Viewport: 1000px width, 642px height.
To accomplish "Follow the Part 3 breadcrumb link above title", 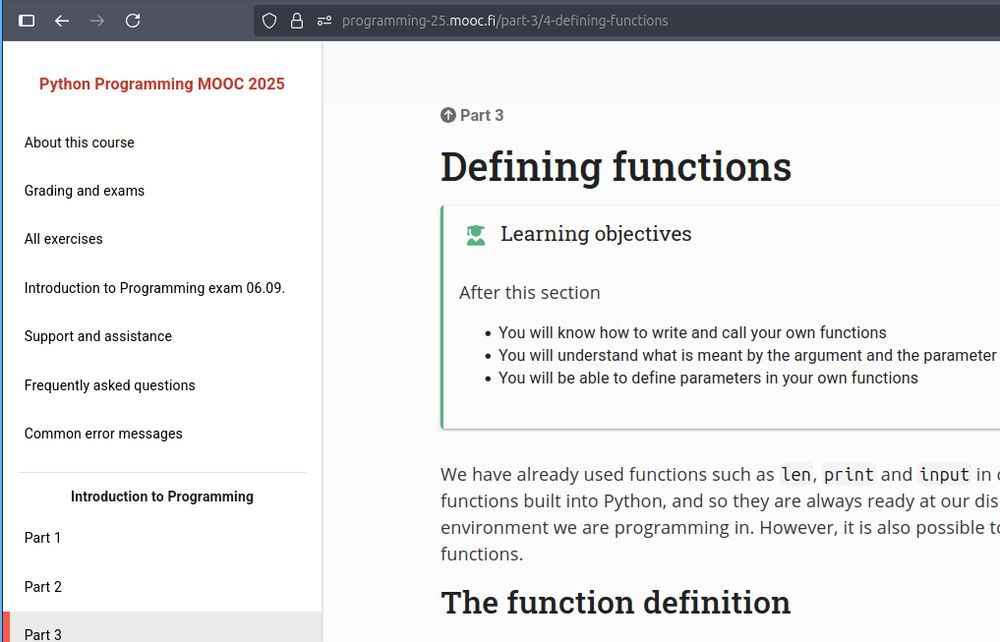I will coord(482,115).
